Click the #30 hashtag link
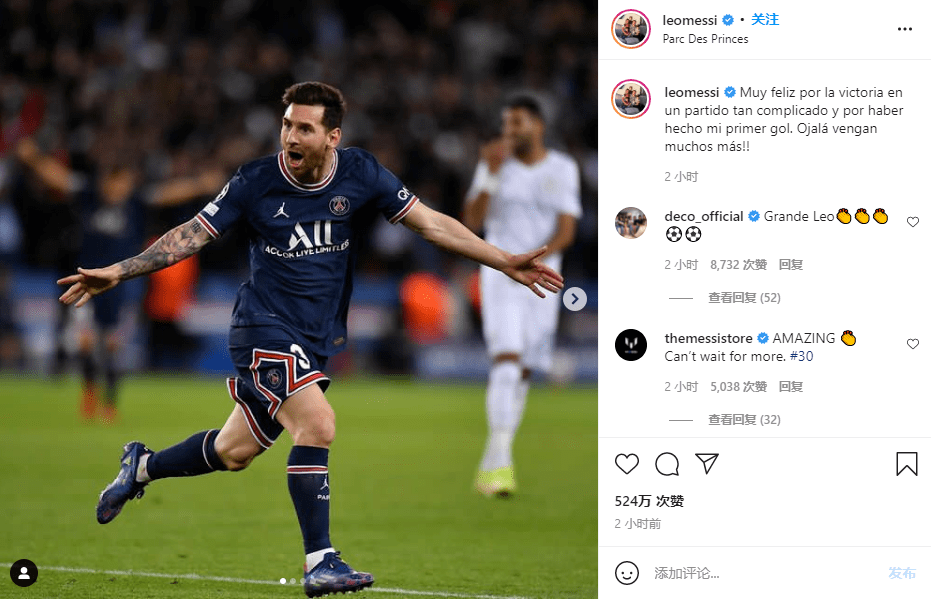931x599 pixels. pyautogui.click(x=801, y=356)
